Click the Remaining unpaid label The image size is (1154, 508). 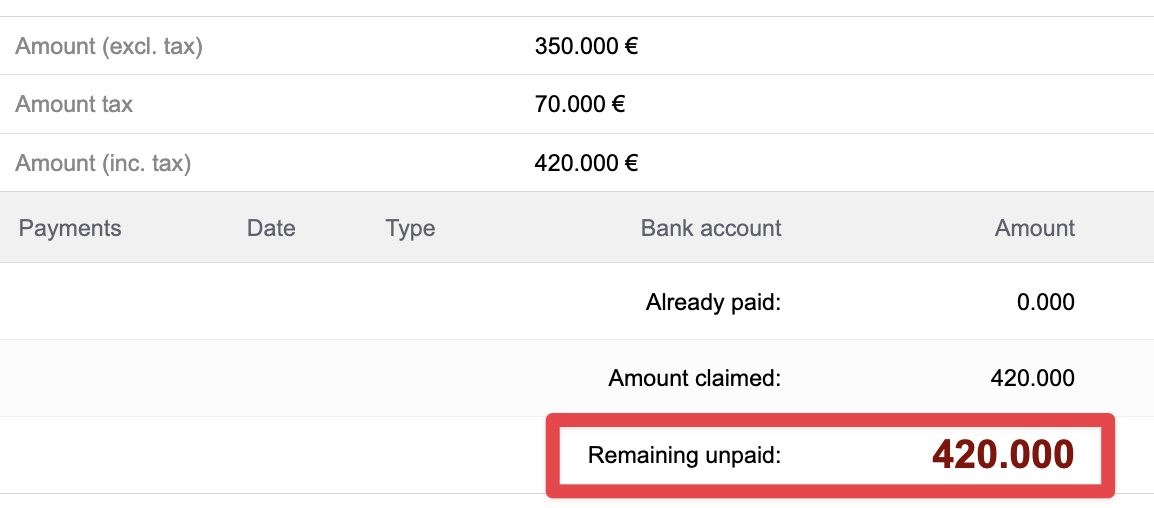(x=684, y=456)
